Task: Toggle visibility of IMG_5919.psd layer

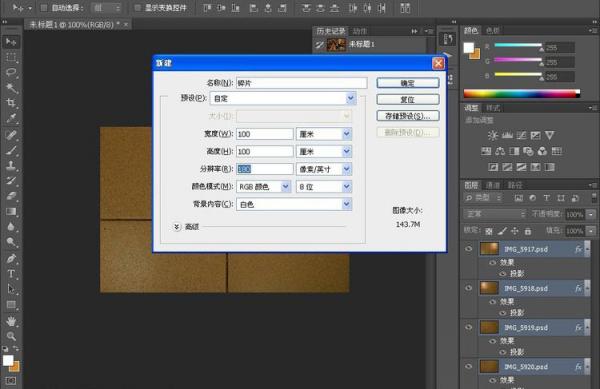Action: (x=469, y=327)
